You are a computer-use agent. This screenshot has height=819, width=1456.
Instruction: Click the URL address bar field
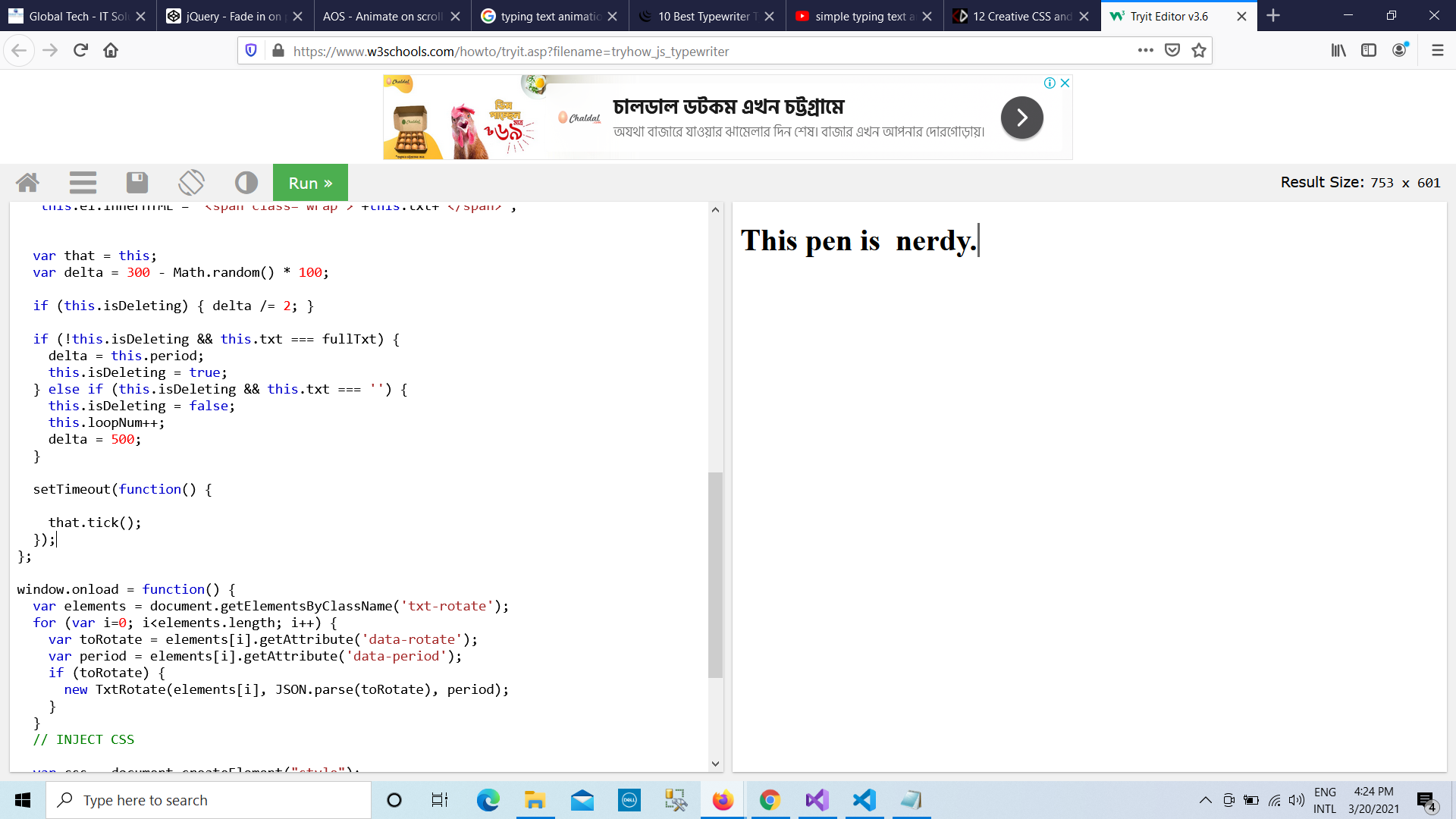pos(705,52)
